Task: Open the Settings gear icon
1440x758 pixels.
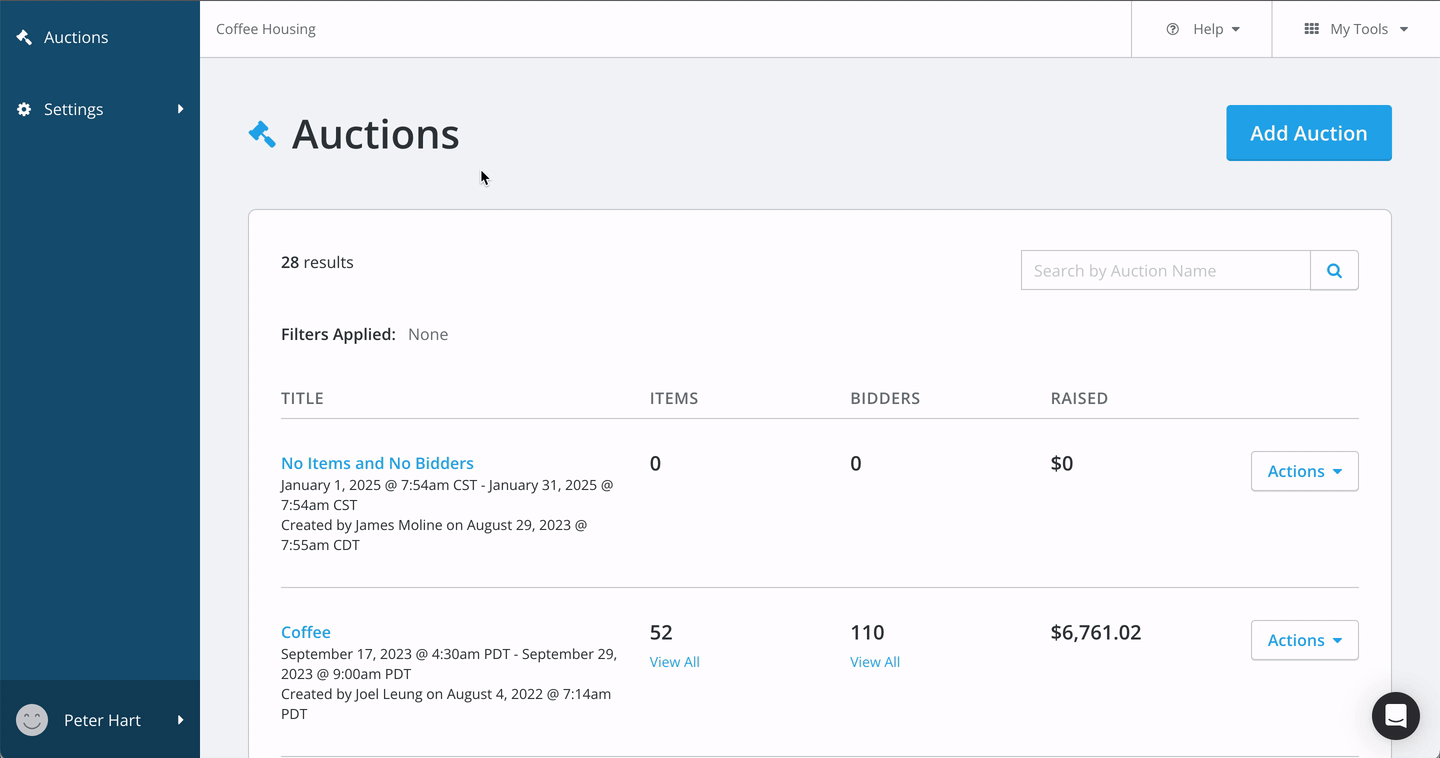Action: click(x=24, y=109)
